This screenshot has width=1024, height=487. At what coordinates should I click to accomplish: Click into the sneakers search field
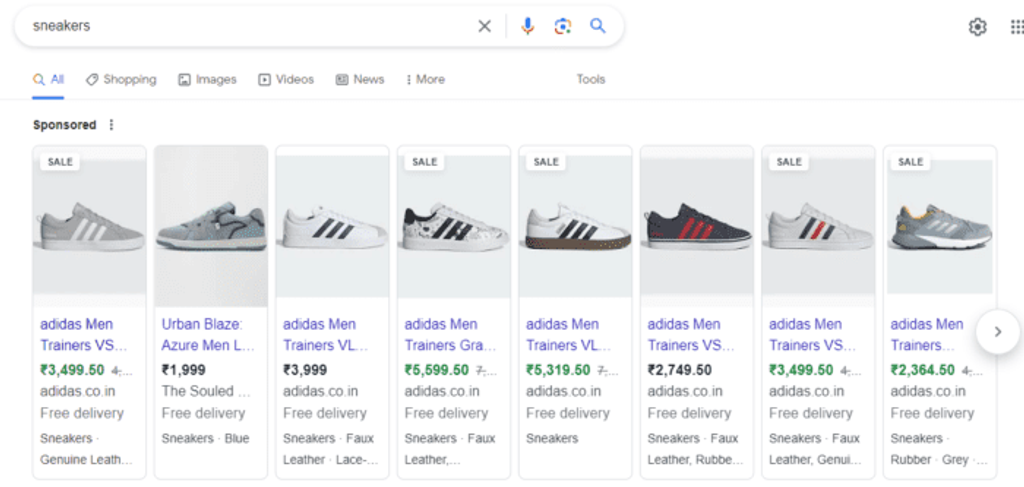[248, 26]
